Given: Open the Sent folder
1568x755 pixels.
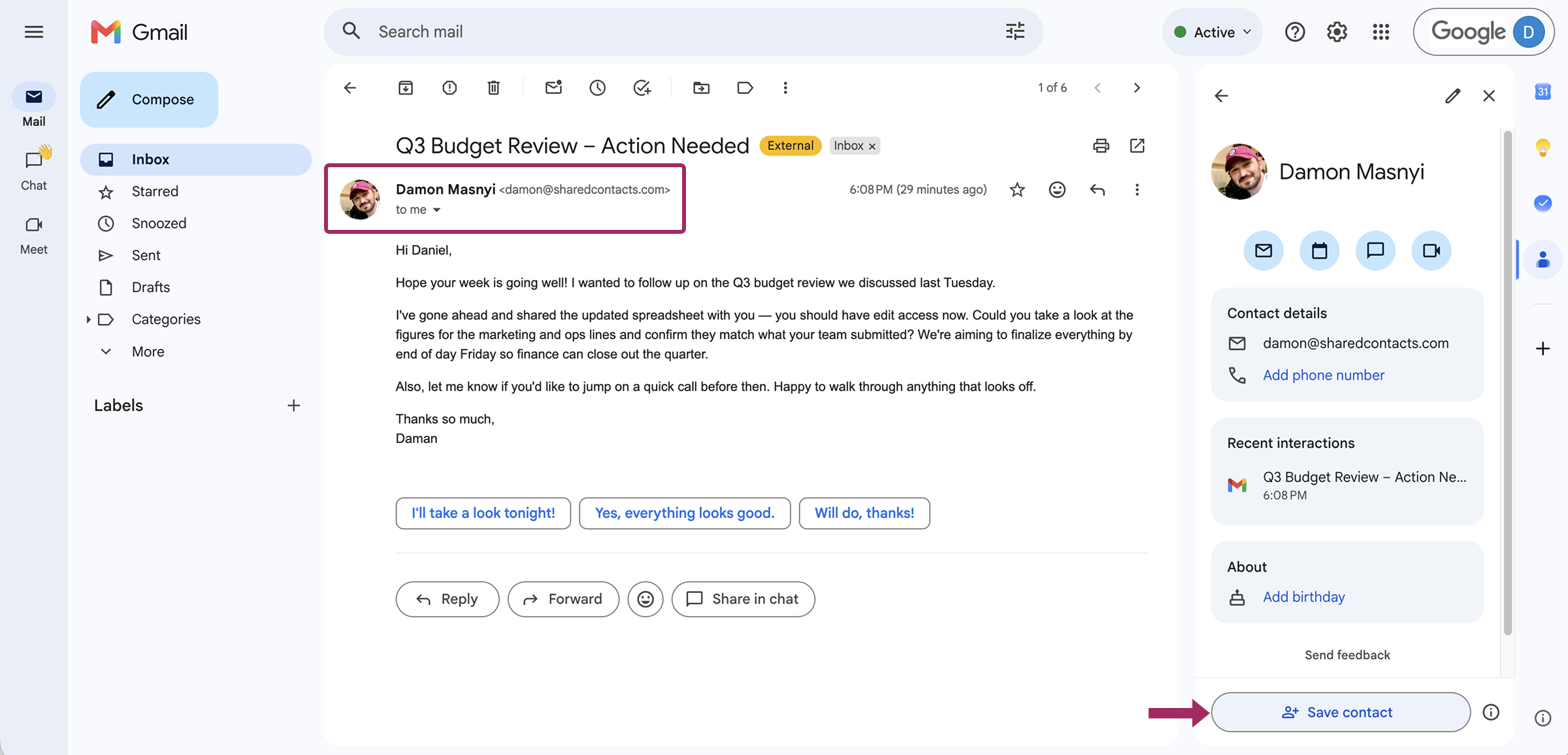Looking at the screenshot, I should click(x=195, y=255).
